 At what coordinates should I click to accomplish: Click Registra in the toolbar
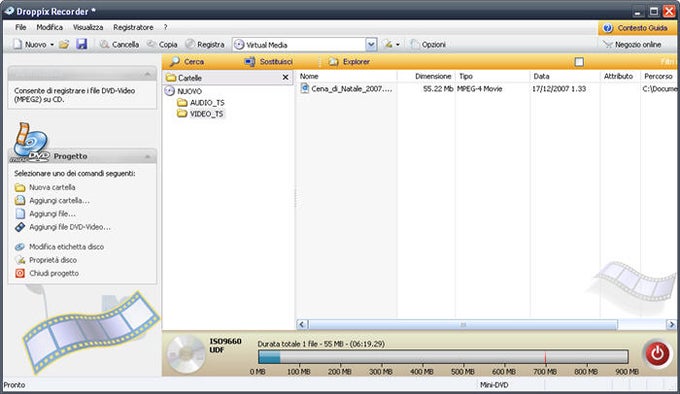205,44
